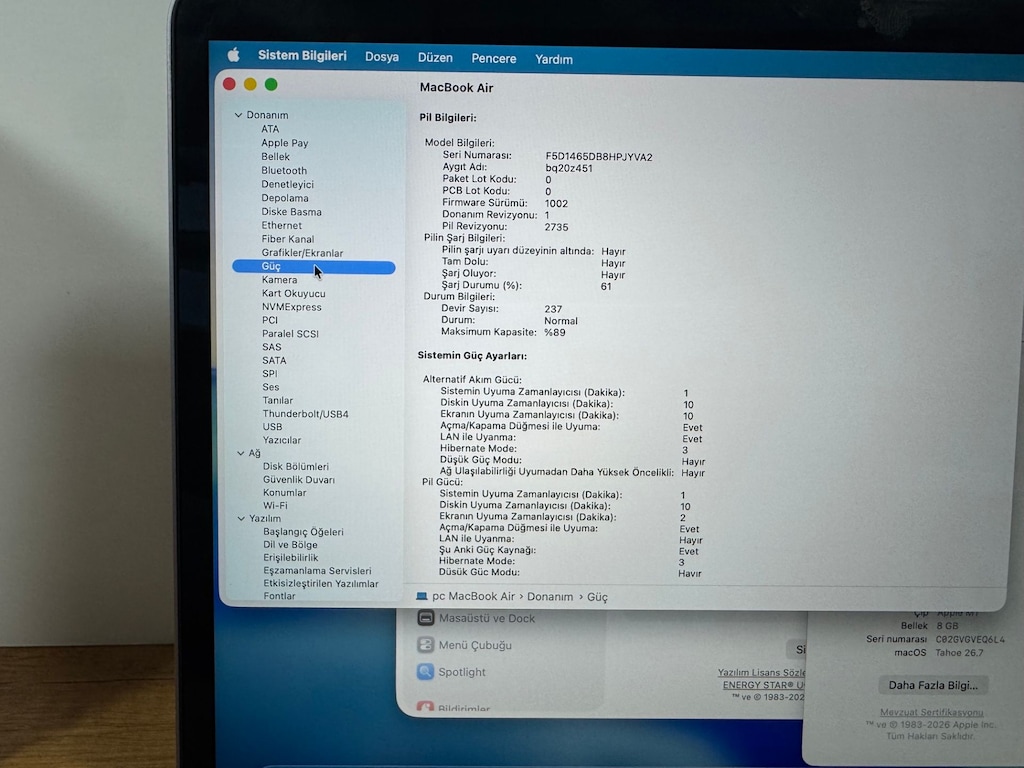The height and width of the screenshot is (768, 1024).
Task: Open the Yardım menu
Action: click(x=554, y=59)
